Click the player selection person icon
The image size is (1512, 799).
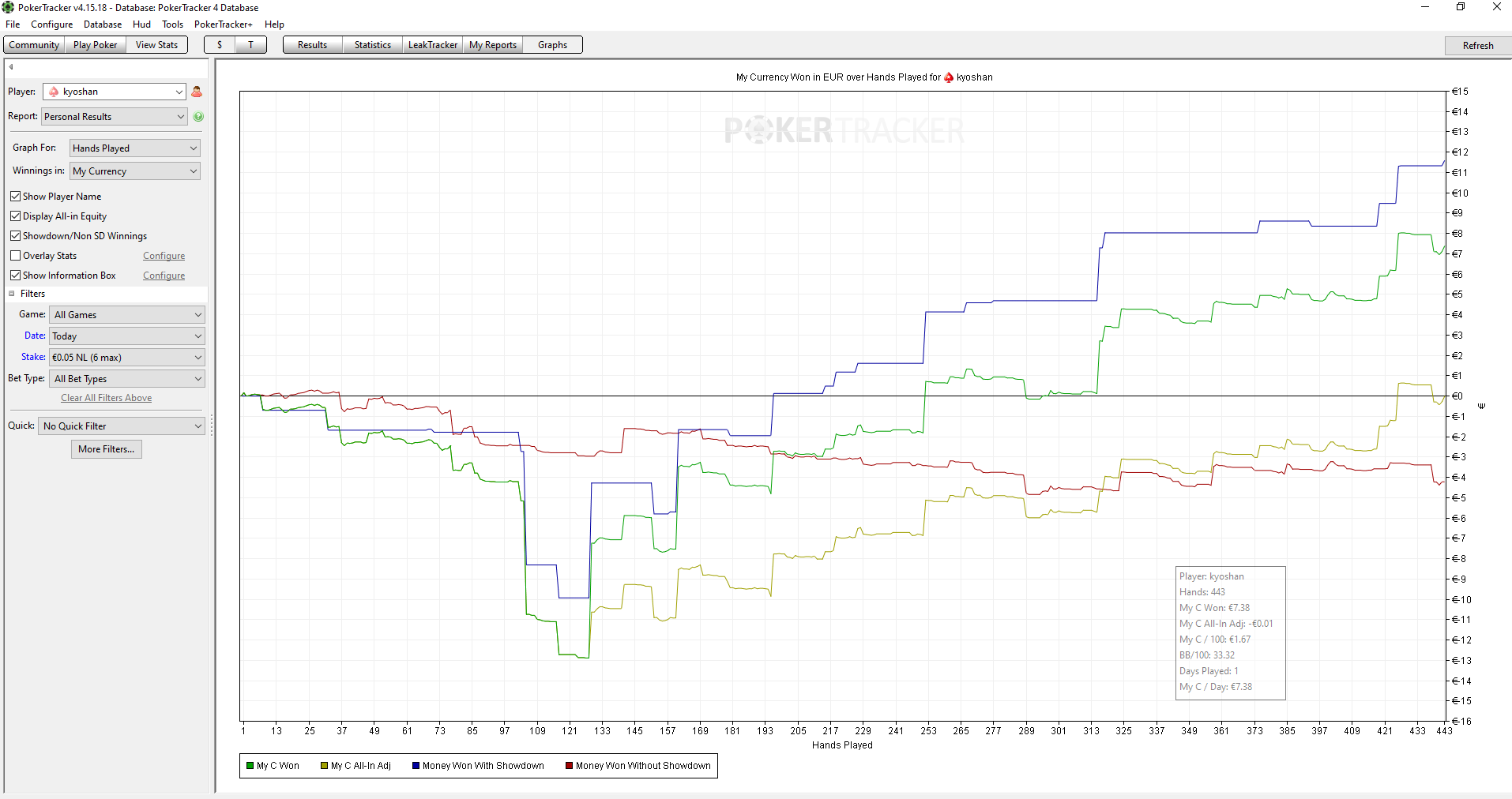(197, 92)
